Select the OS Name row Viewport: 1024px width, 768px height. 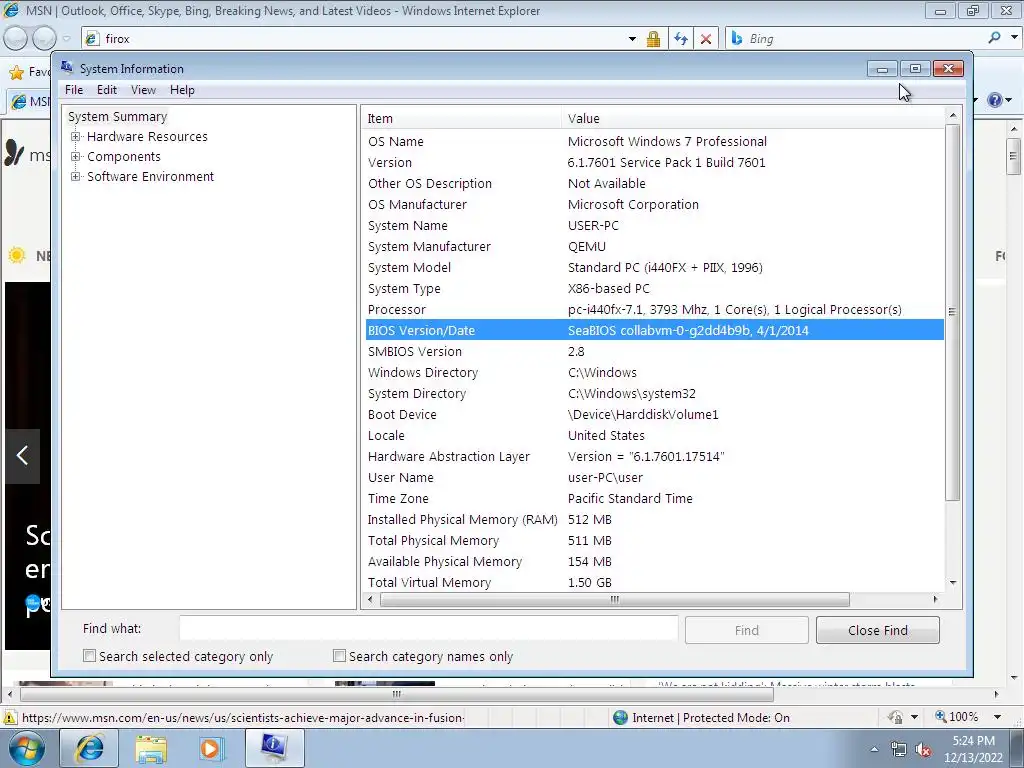click(x=654, y=141)
